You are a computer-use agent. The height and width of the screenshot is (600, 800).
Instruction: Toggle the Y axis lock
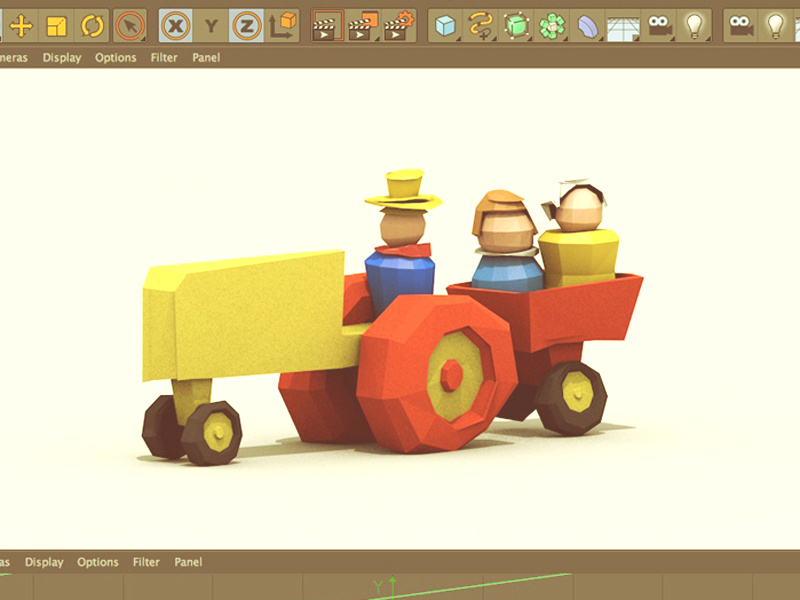click(211, 26)
